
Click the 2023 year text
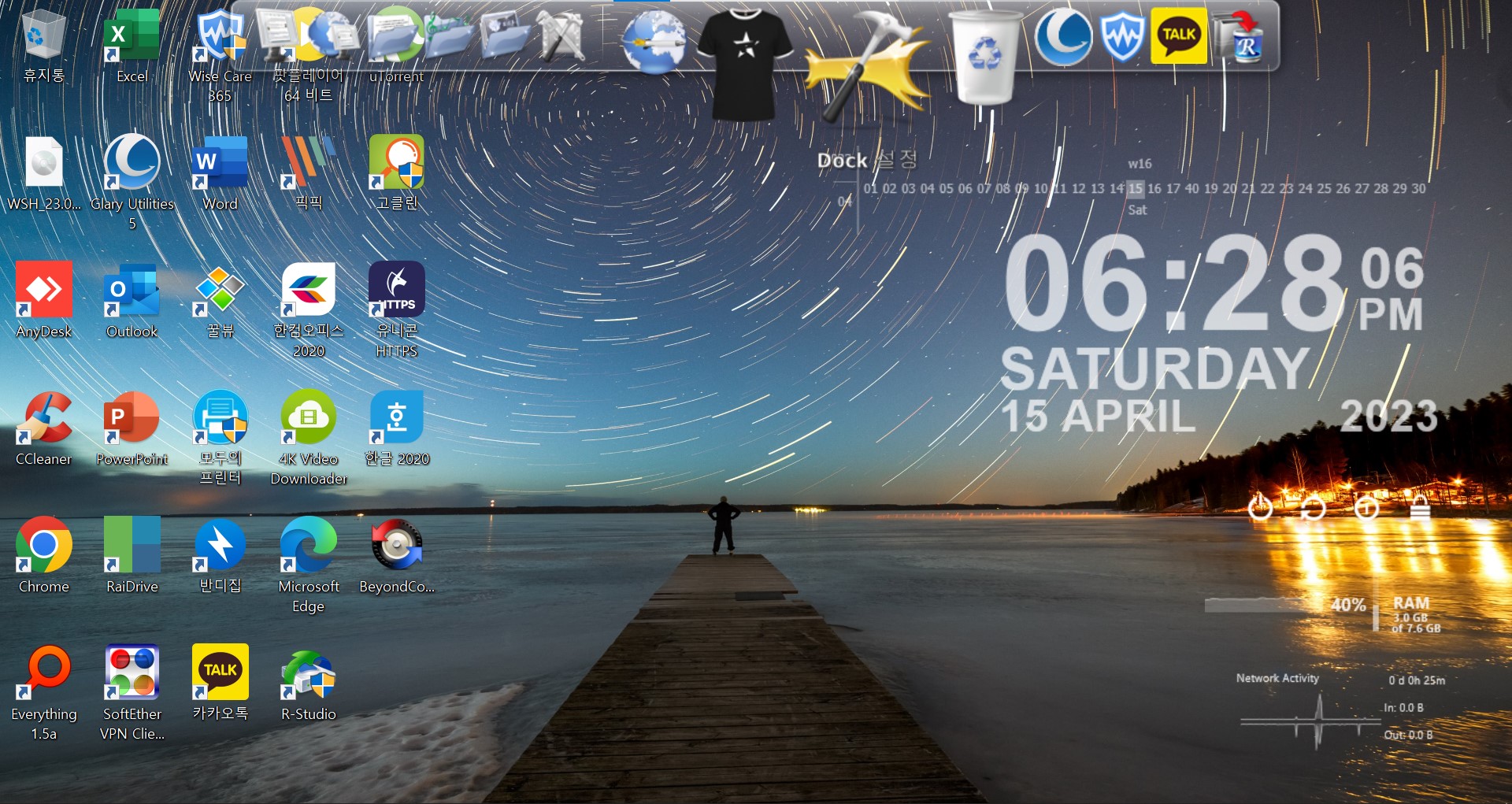[x=1389, y=416]
